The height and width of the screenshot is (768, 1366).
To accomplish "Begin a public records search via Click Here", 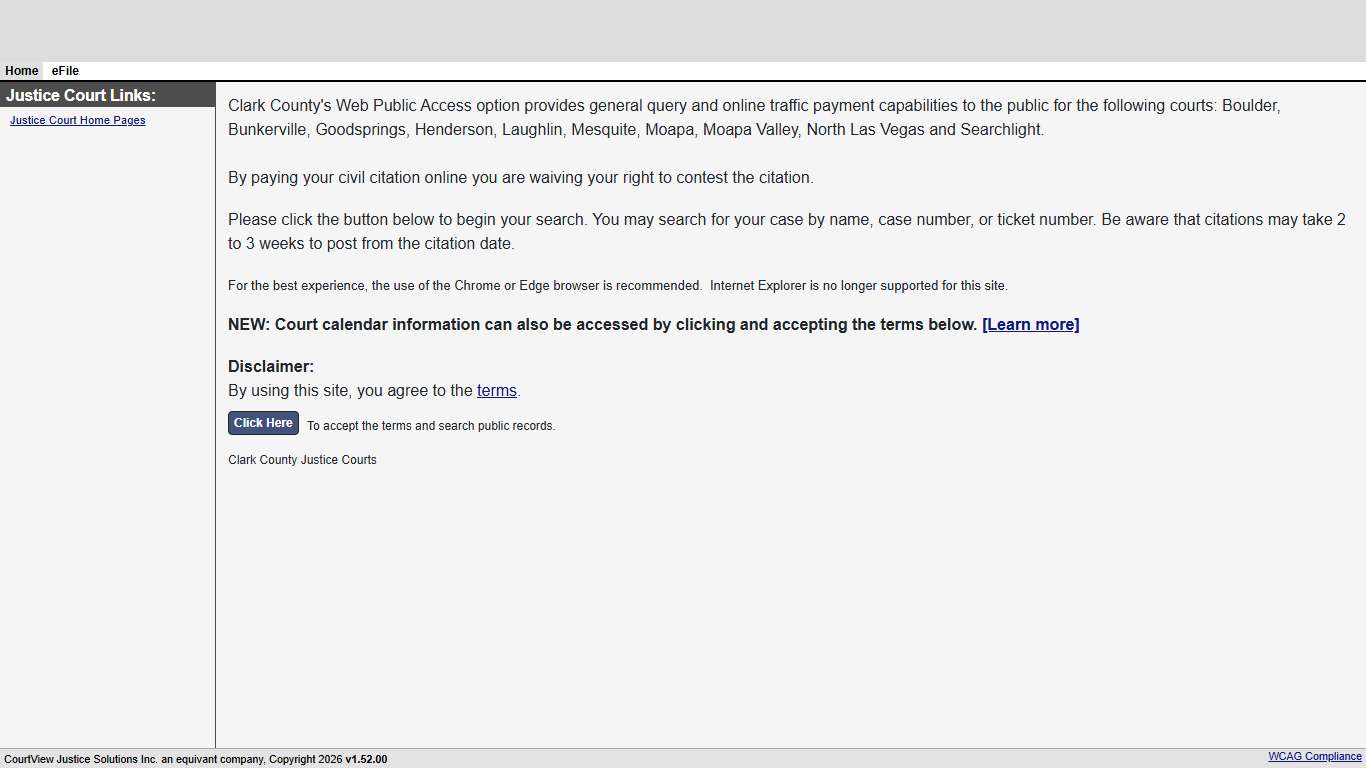I will 263,423.
